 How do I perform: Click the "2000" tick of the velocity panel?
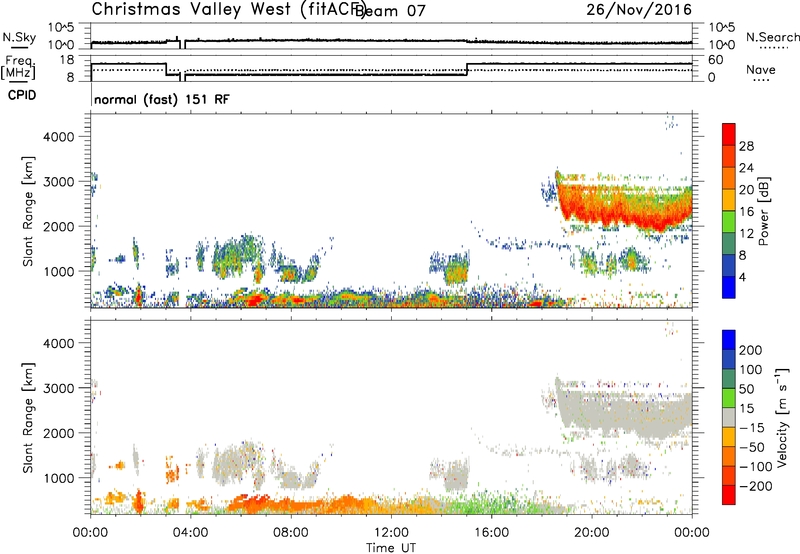click(x=59, y=433)
